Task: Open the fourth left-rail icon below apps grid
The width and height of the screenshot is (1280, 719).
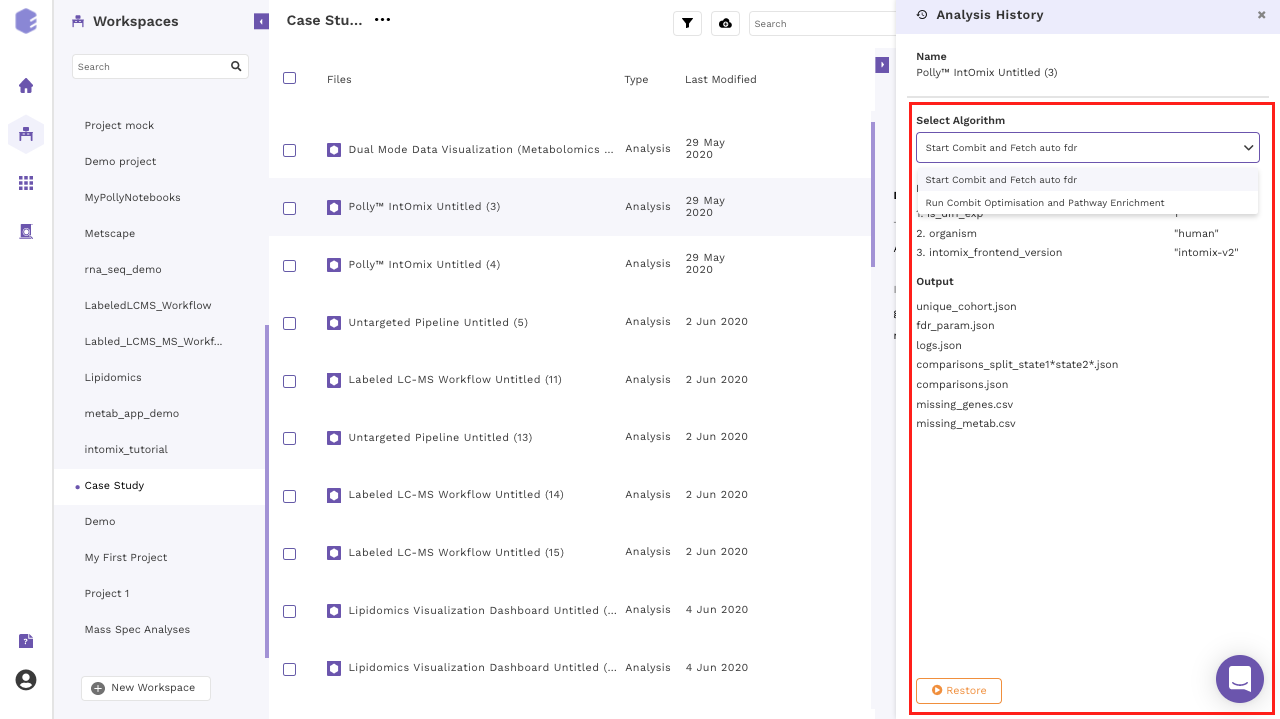Action: (26, 231)
